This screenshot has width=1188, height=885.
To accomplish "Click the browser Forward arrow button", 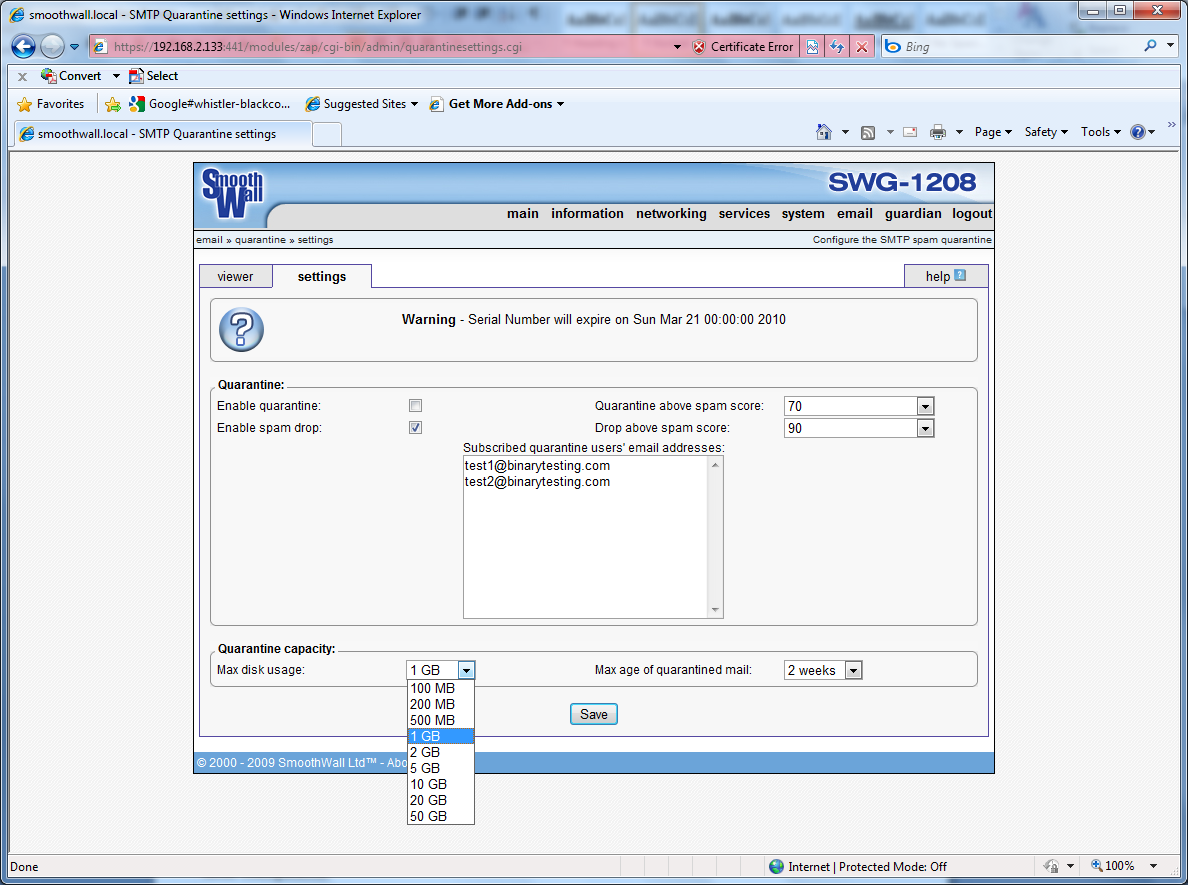I will [x=52, y=46].
